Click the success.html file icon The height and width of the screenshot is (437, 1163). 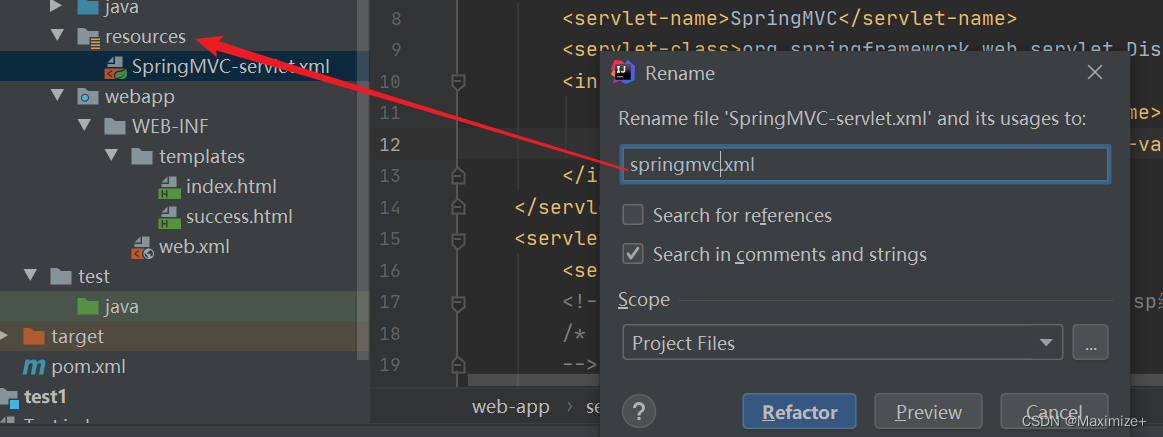pyautogui.click(x=169, y=217)
